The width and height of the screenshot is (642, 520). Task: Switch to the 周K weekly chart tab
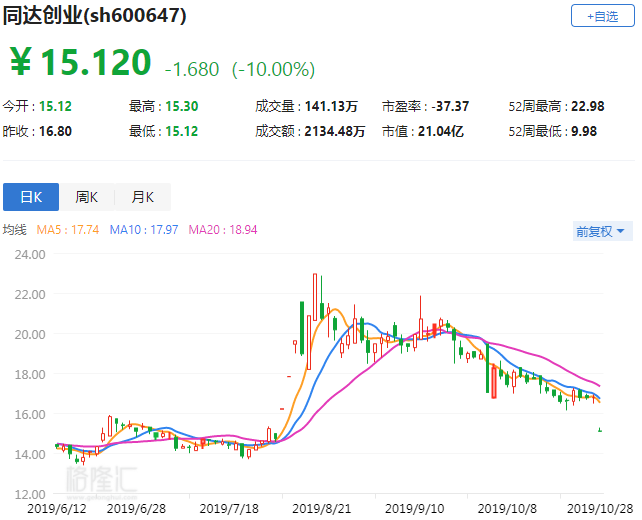pyautogui.click(x=87, y=197)
